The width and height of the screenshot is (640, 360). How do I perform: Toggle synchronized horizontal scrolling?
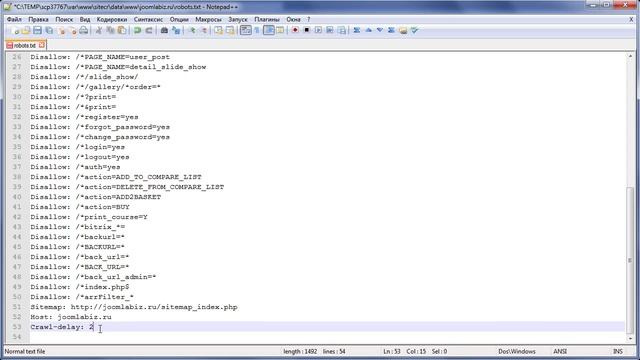tap(230, 31)
